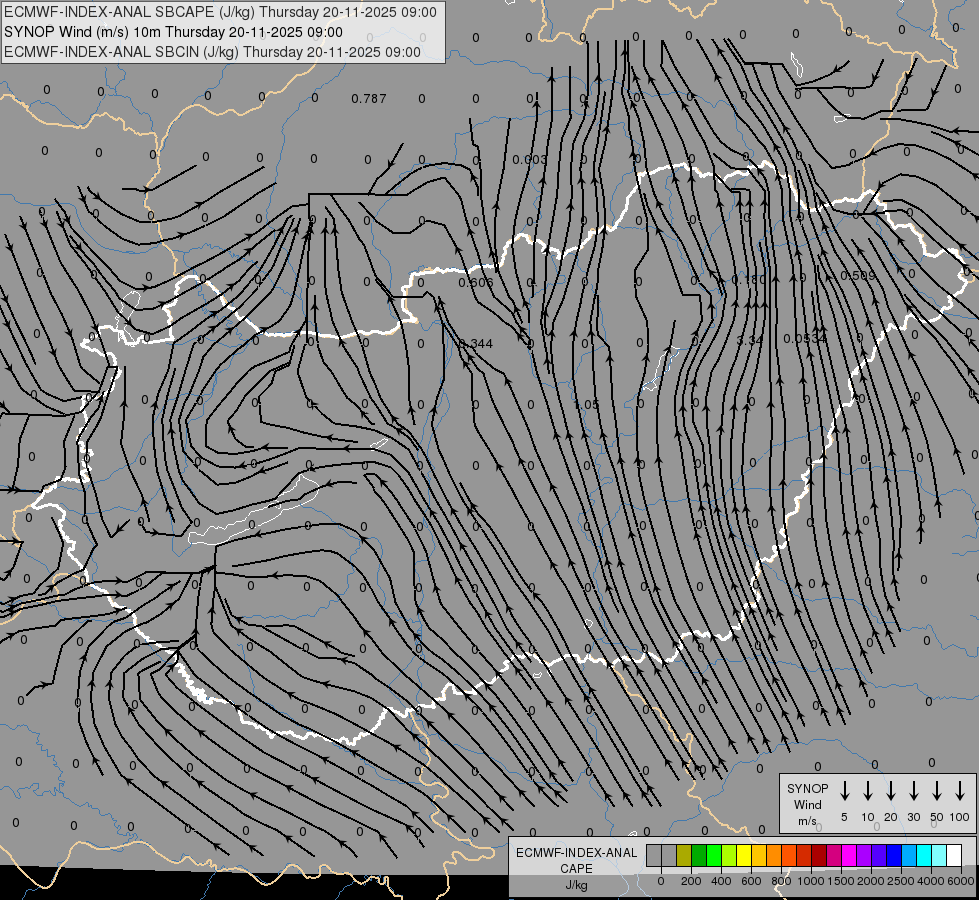
Task: Click the 2500 tick label in CAPE legend
Action: [901, 881]
